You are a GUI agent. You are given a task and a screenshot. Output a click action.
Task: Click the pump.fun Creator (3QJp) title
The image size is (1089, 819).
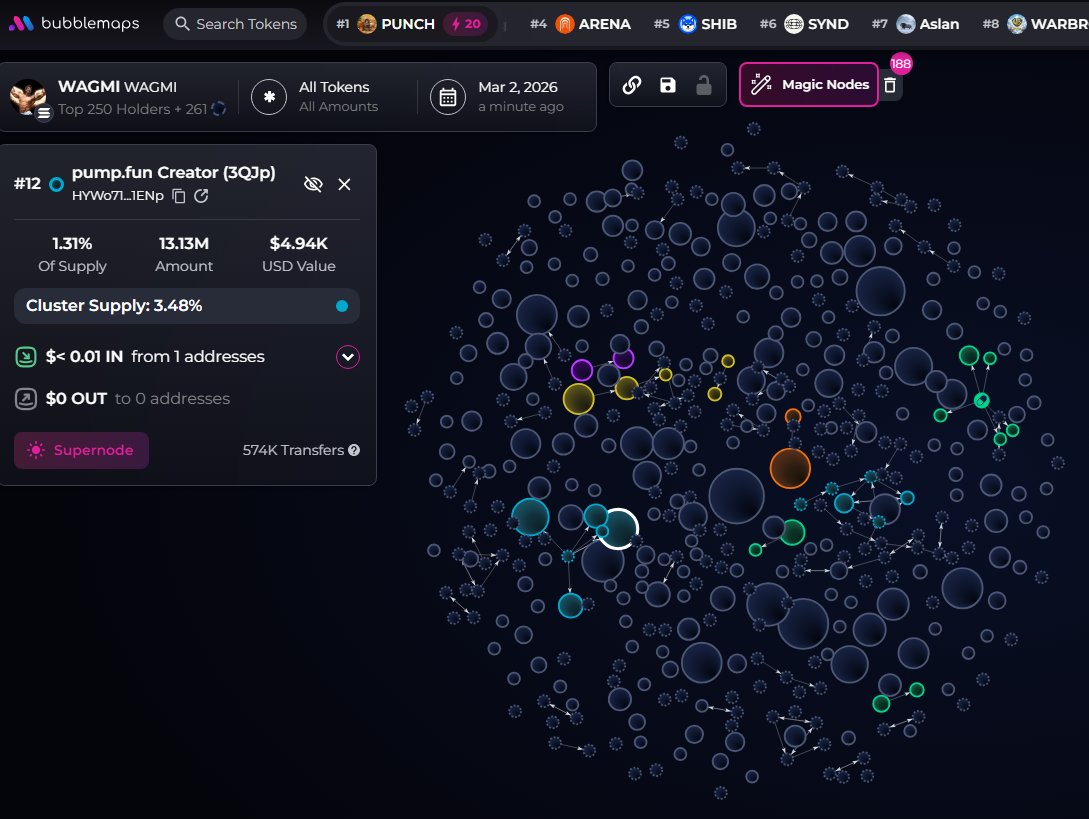coord(174,172)
